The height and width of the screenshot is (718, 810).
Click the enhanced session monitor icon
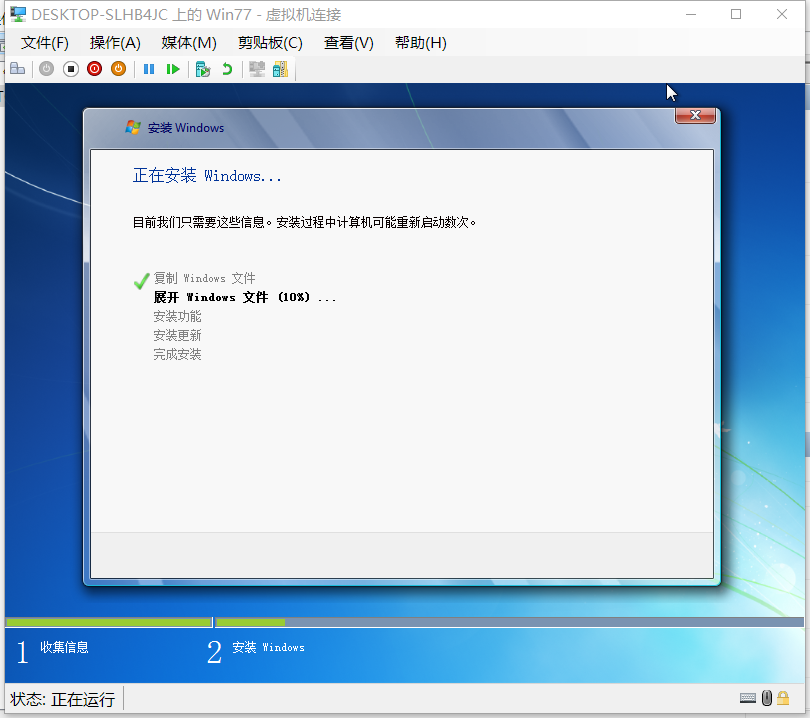tap(257, 69)
